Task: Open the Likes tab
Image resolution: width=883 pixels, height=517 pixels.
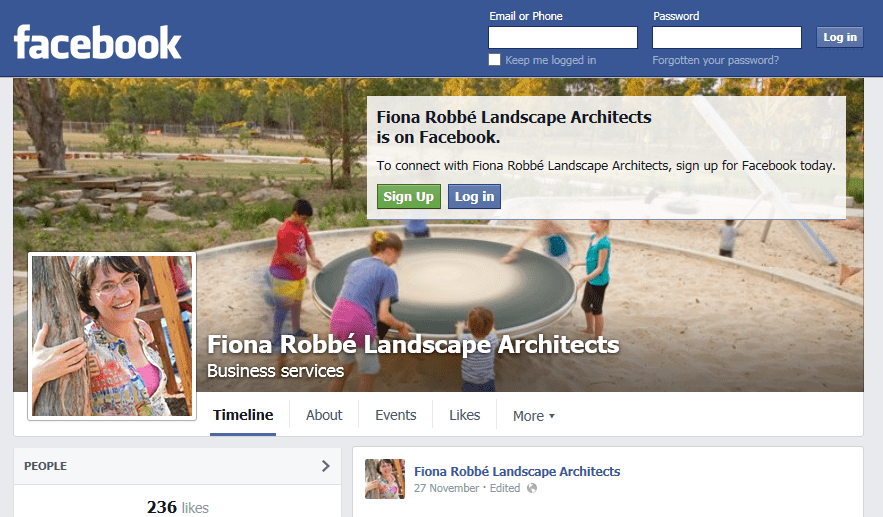Action: [x=465, y=415]
